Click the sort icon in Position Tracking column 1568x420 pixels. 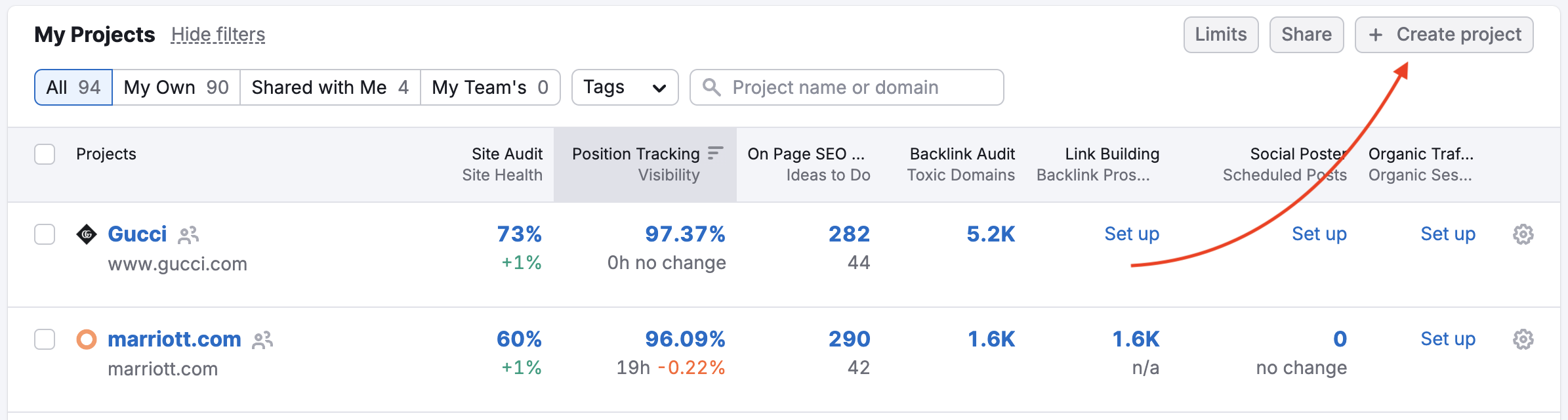click(715, 154)
